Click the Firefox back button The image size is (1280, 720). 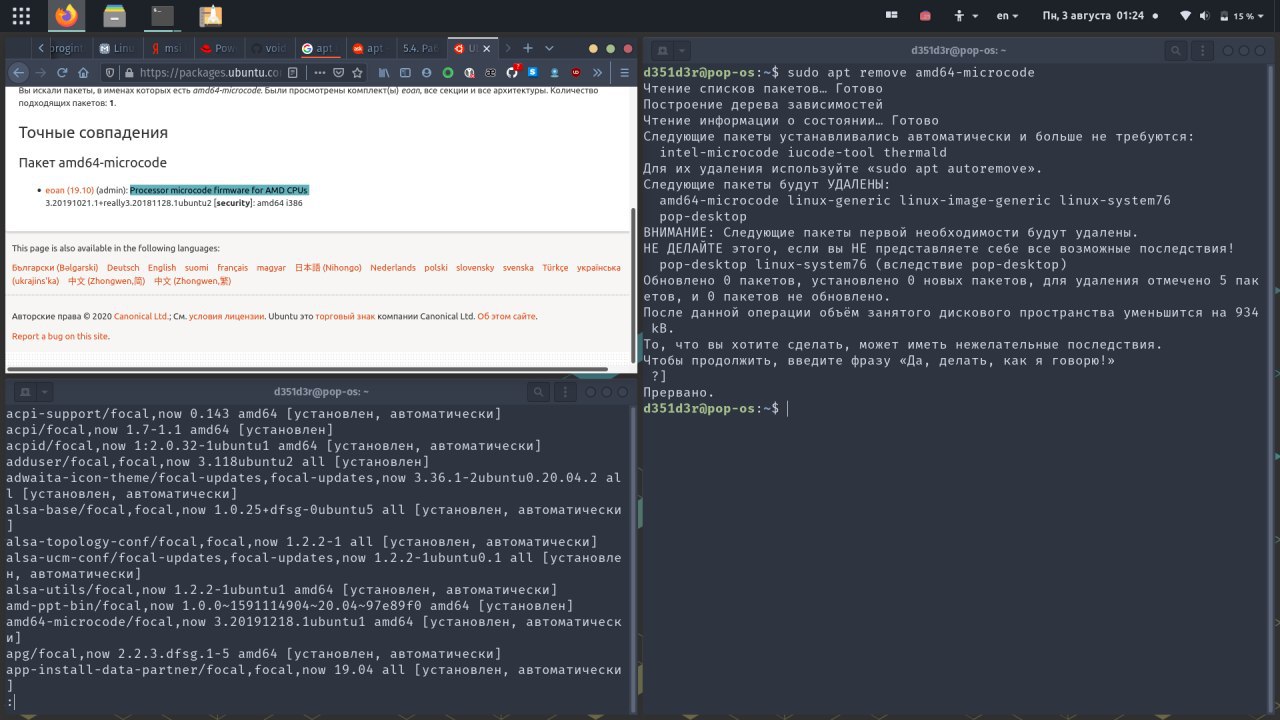18,72
